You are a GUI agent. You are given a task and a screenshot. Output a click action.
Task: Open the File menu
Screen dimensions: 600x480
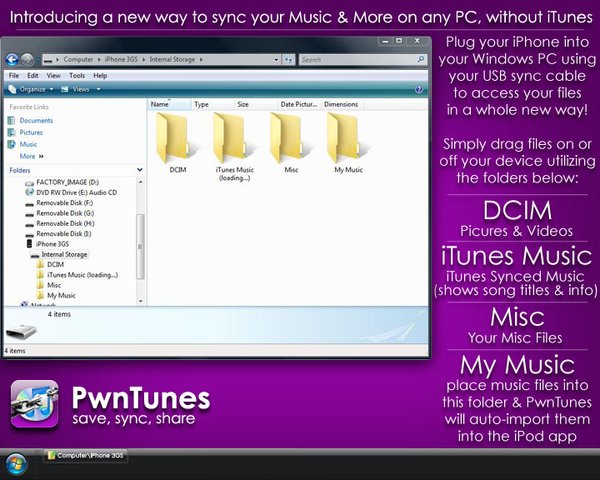[x=14, y=75]
